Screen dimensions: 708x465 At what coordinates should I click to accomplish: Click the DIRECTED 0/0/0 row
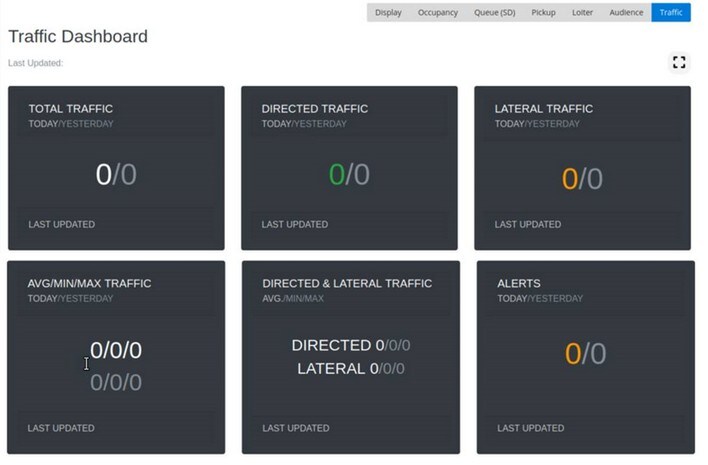[x=350, y=345]
